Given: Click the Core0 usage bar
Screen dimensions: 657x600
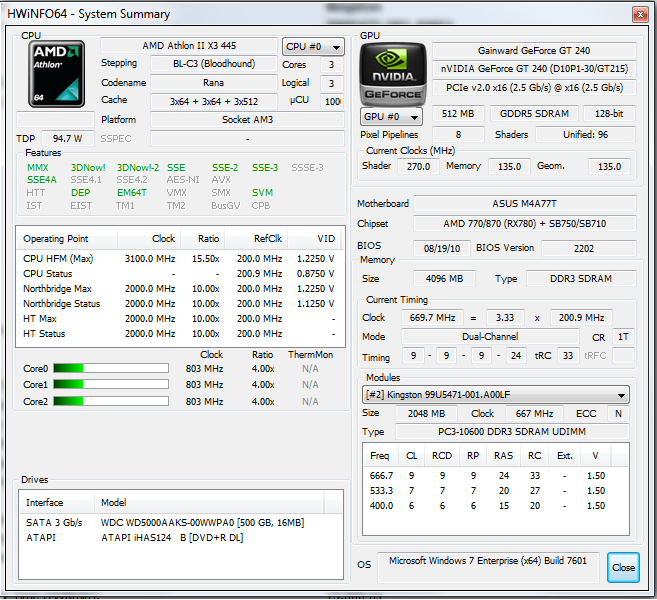Looking at the screenshot, I should (111, 368).
